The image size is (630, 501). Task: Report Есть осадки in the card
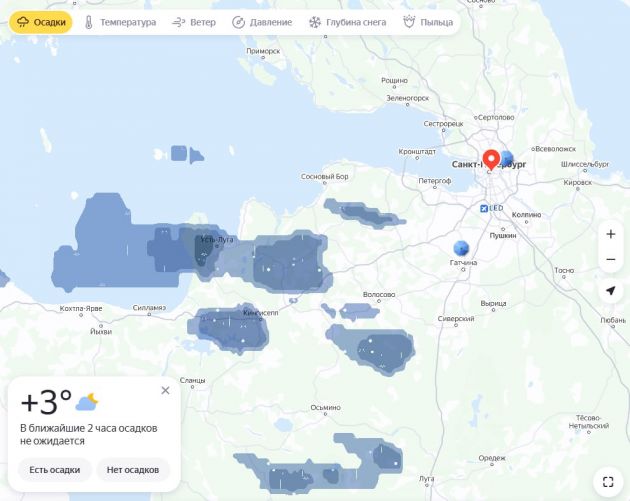(55, 469)
